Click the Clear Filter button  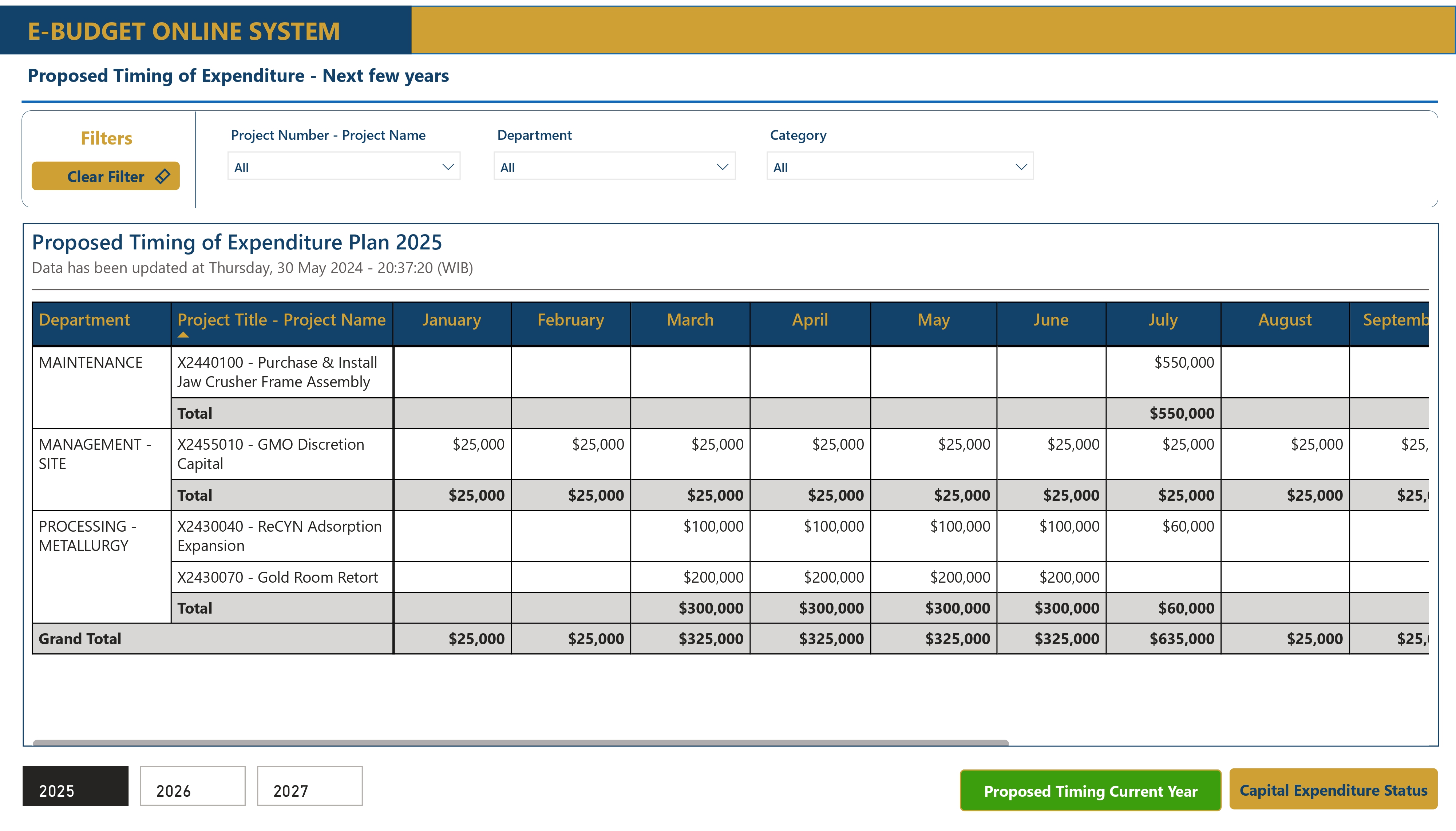[106, 176]
